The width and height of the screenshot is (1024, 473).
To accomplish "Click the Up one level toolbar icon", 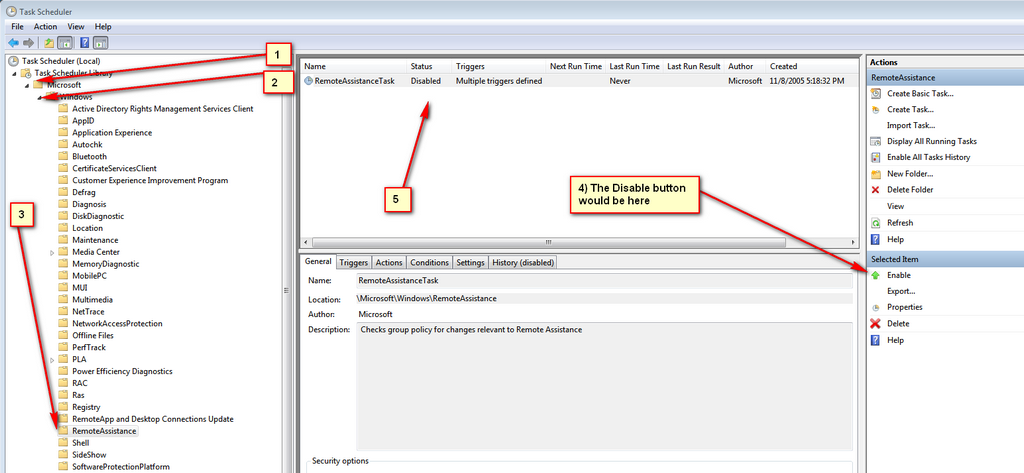I will pyautogui.click(x=49, y=43).
